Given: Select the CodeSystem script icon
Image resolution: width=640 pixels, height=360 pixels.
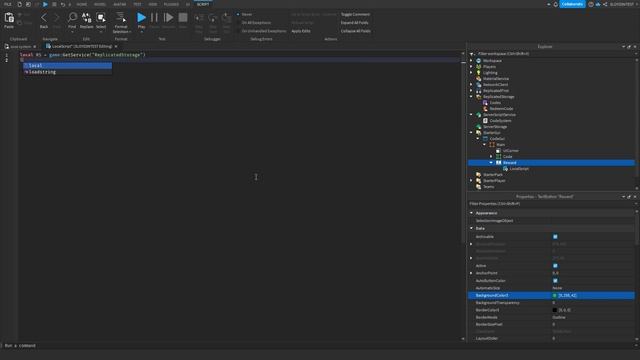Looking at the screenshot, I should pyautogui.click(x=485, y=120).
